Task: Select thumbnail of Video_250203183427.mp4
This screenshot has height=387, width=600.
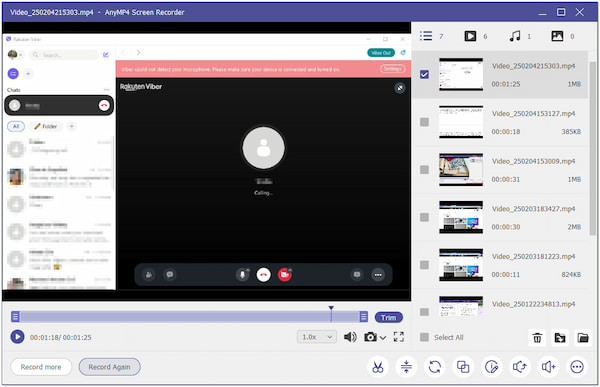Action: pyautogui.click(x=461, y=217)
